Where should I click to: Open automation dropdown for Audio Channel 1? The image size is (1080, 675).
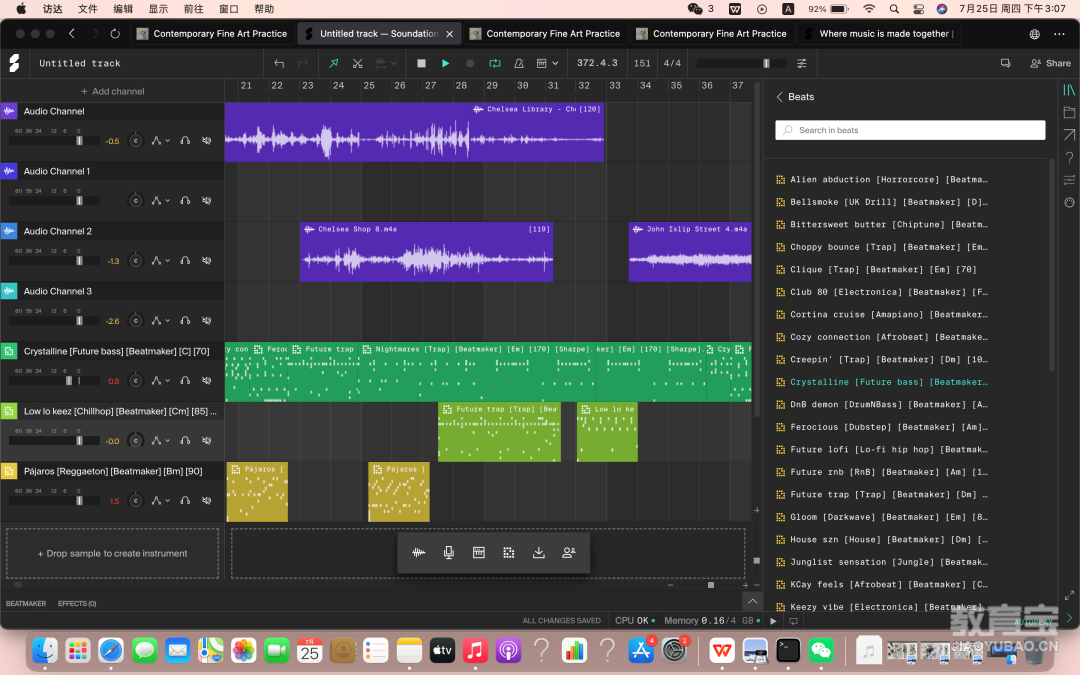(160, 200)
